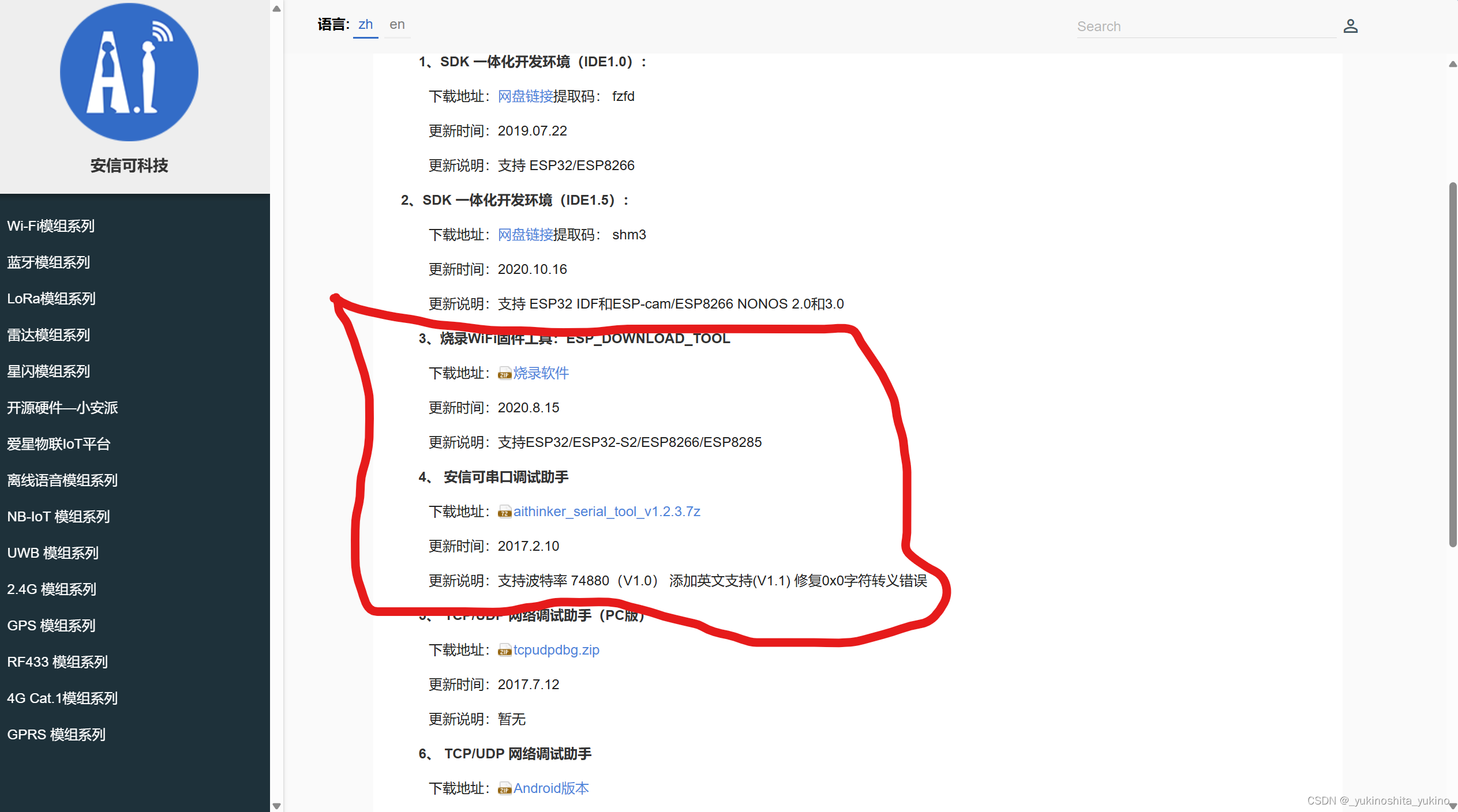Click the update date 2020.8.15
1458x812 pixels.
point(529,408)
